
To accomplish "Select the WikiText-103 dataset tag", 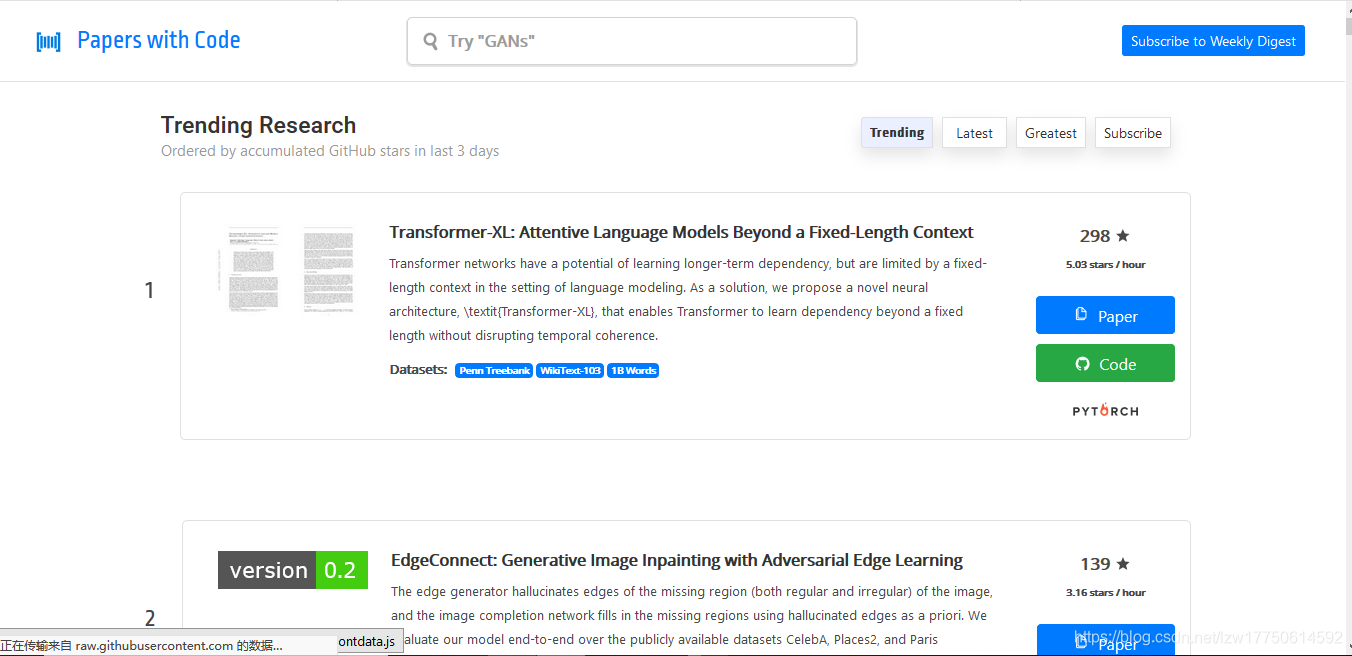I will [570, 371].
